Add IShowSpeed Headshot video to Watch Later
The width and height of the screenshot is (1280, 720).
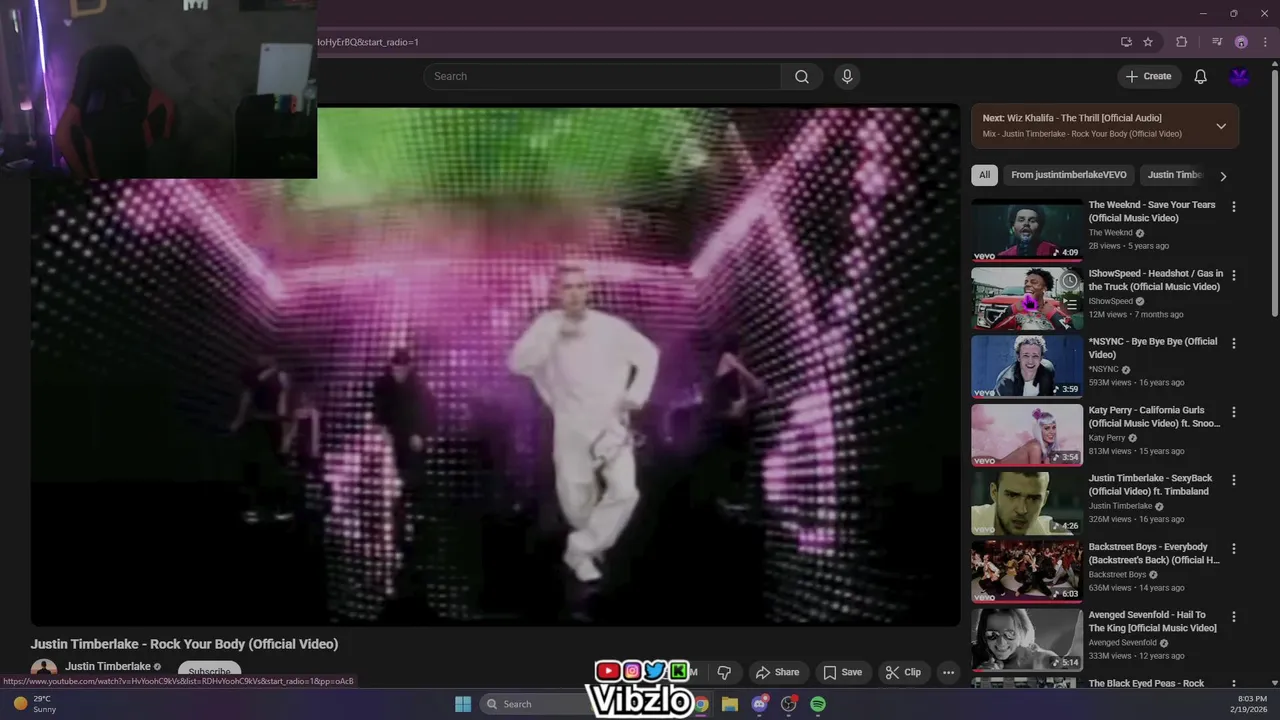pos(1070,281)
